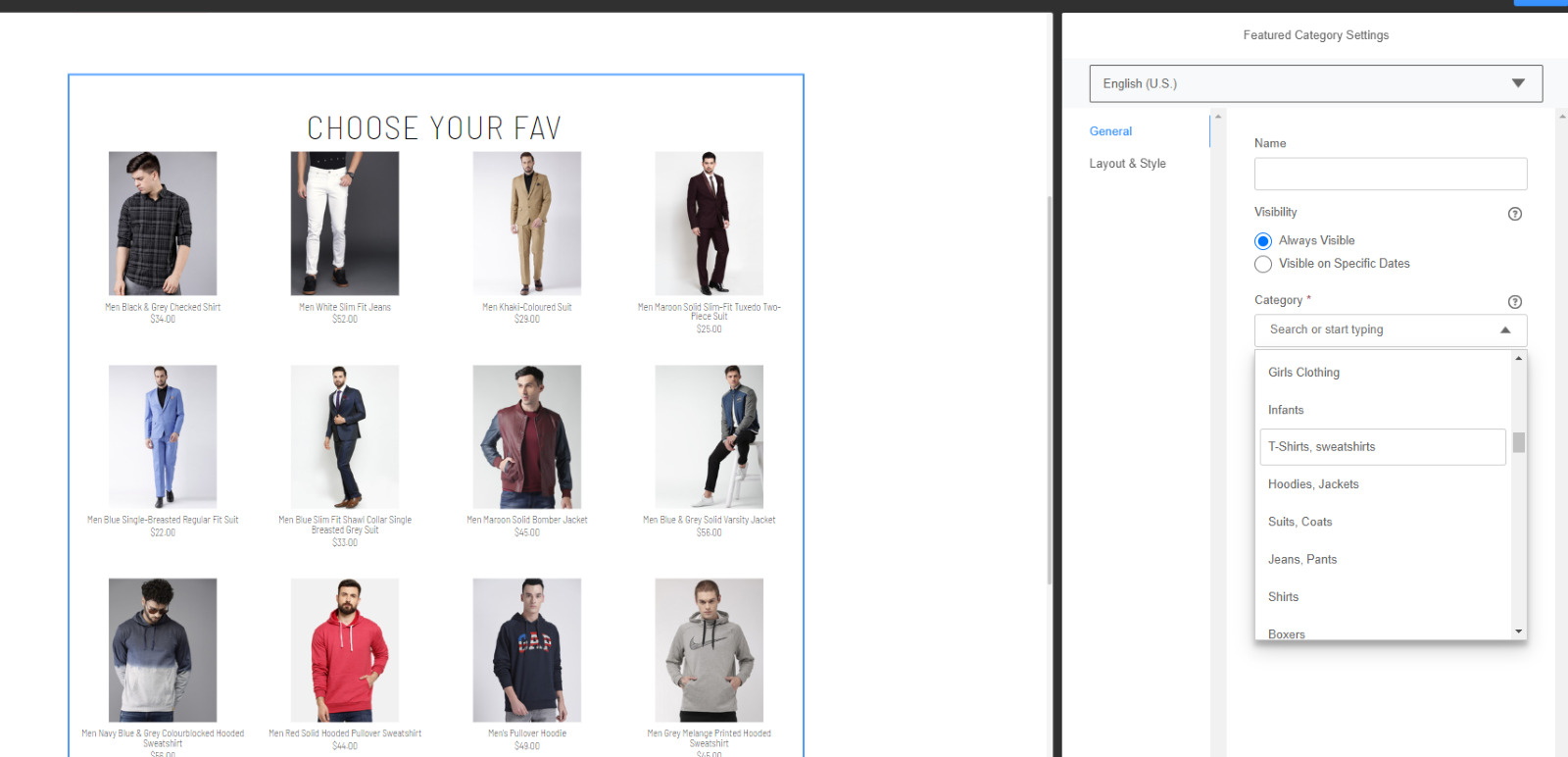Open Men Maroon Solid Bomber Jacket image

[527, 437]
